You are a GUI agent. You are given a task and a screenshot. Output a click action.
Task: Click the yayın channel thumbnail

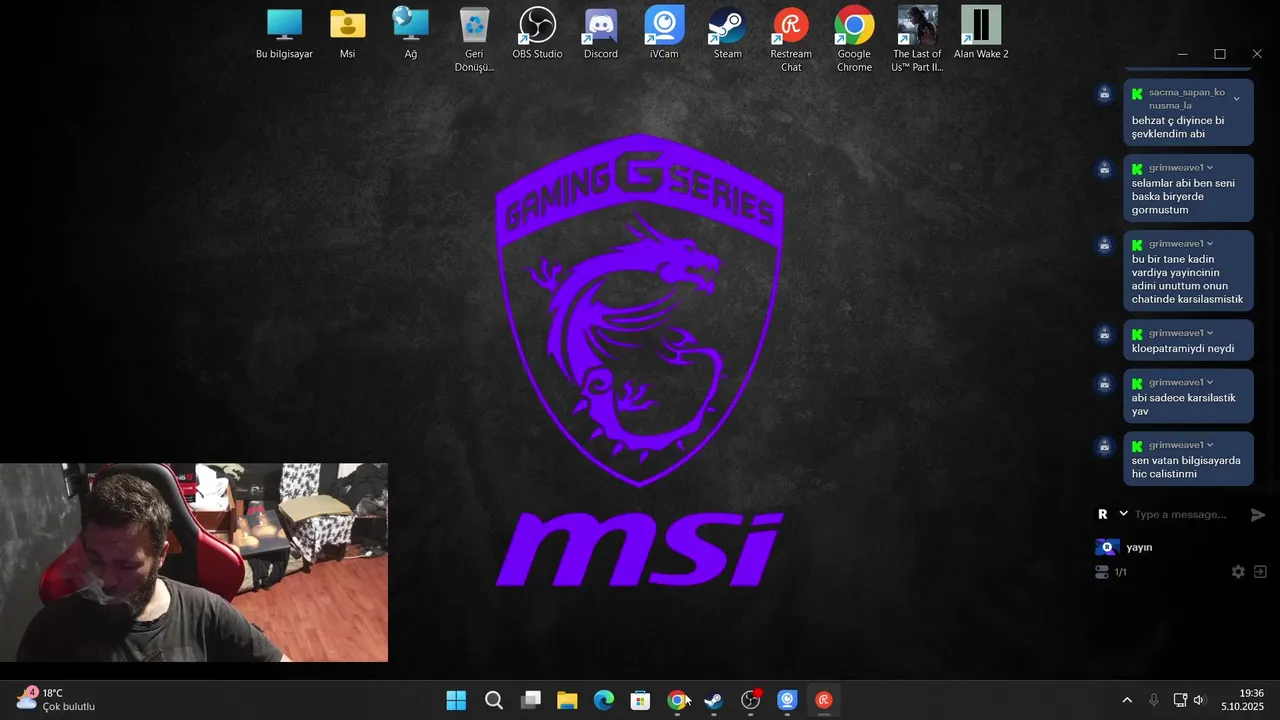(x=1106, y=547)
